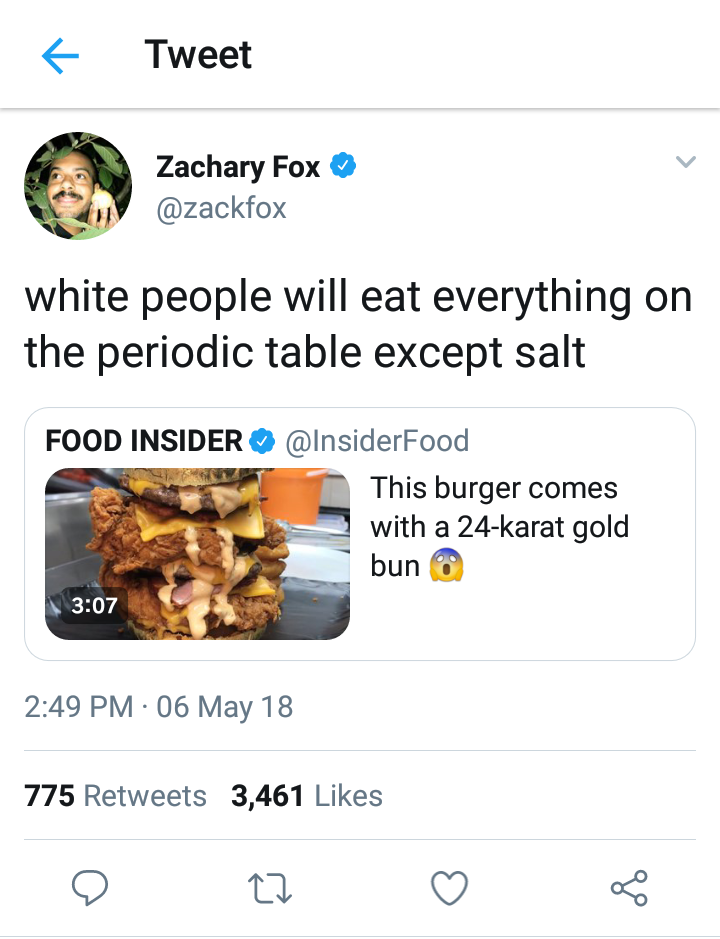This screenshot has height=939, width=720.
Task: Click the FOOD INSIDER account name
Action: click(144, 440)
